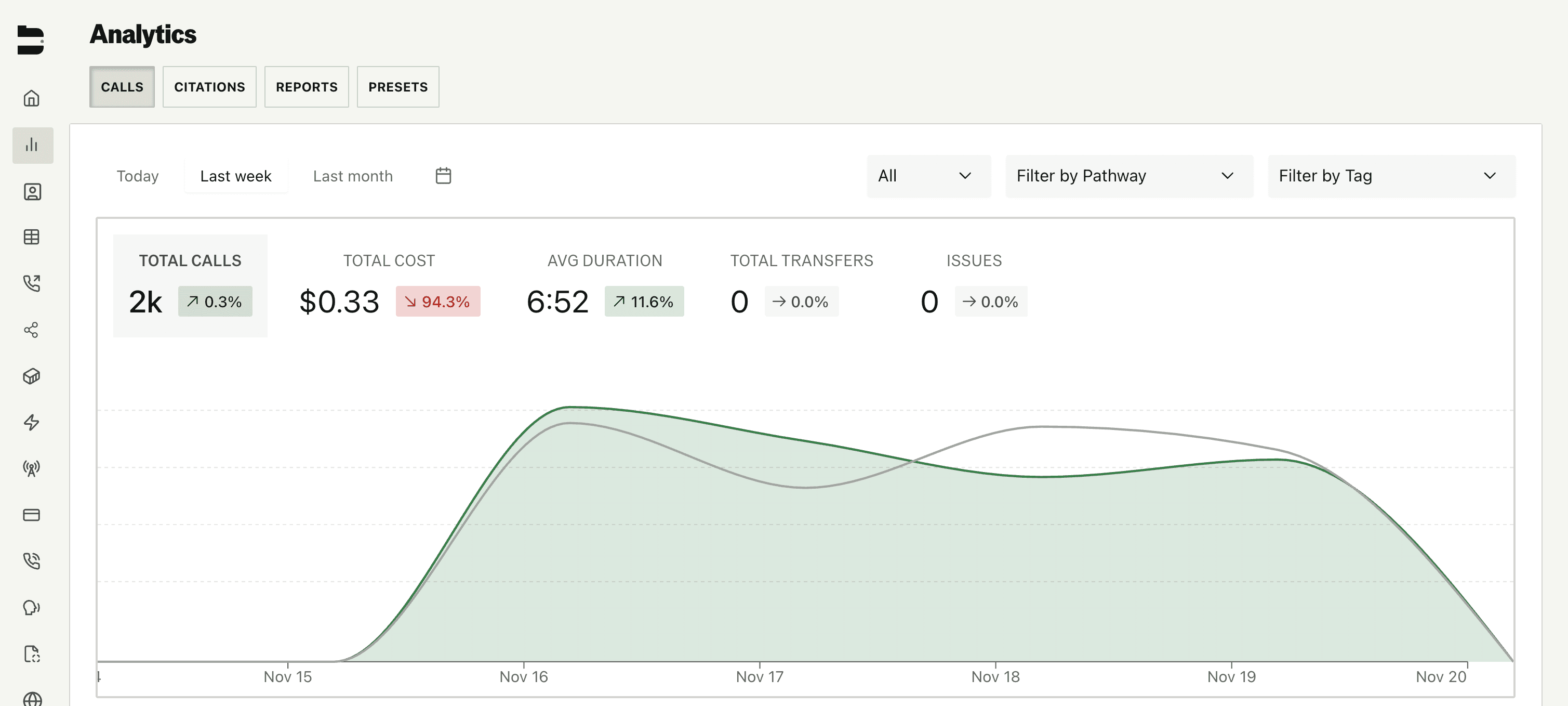Expand the Filter by Tag dropdown
This screenshot has width=1568, height=706.
point(1391,176)
